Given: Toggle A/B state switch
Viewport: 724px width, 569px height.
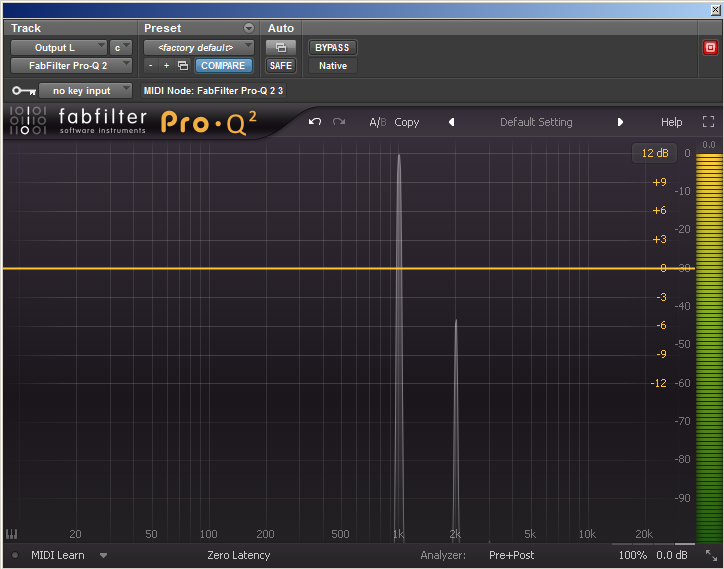Looking at the screenshot, I should tap(378, 122).
